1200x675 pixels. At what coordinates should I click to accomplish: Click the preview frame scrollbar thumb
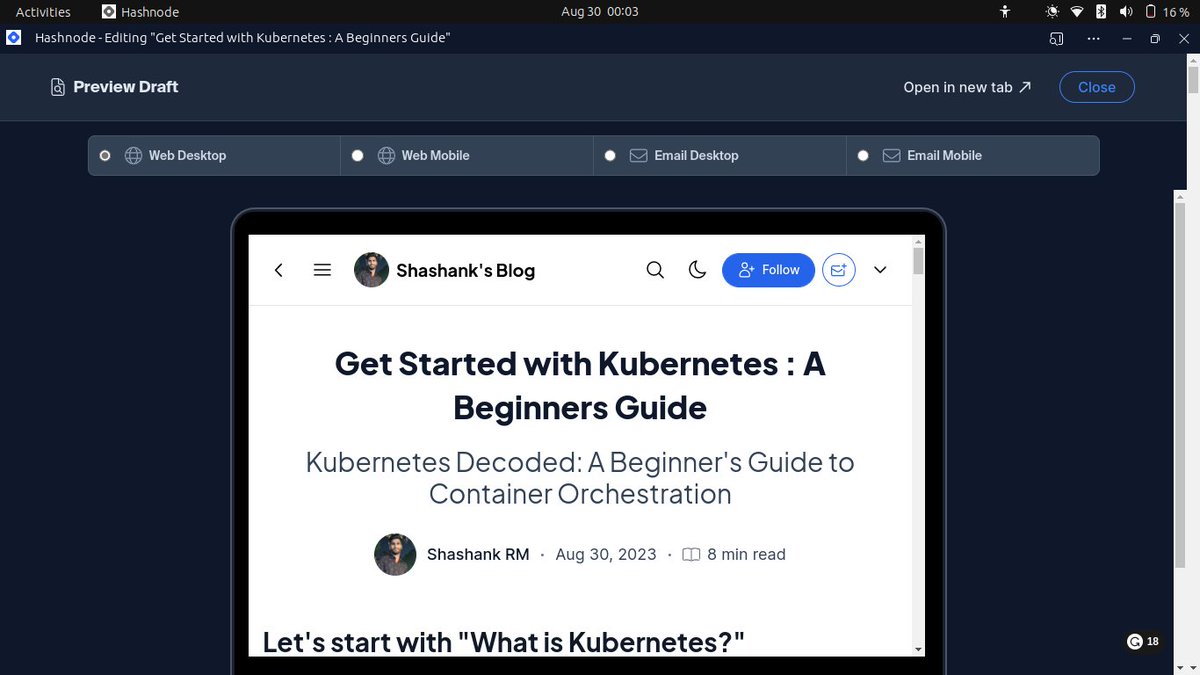click(918, 262)
